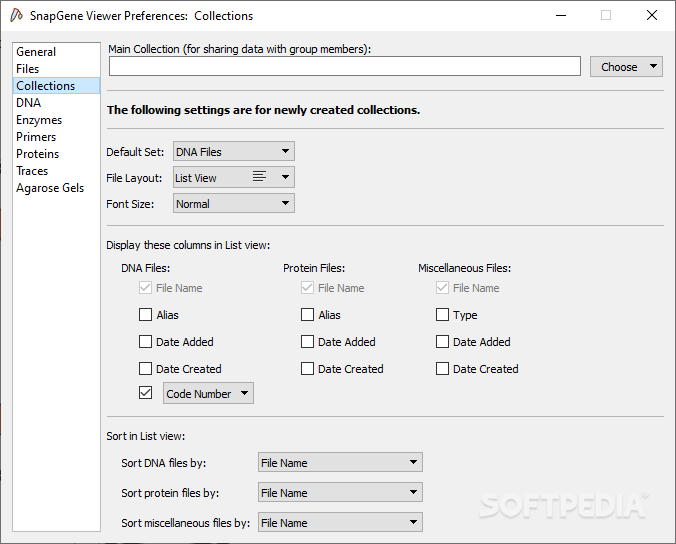This screenshot has width=676, height=544.
Task: Click the list view lines icon in File Layout
Action: [x=259, y=177]
